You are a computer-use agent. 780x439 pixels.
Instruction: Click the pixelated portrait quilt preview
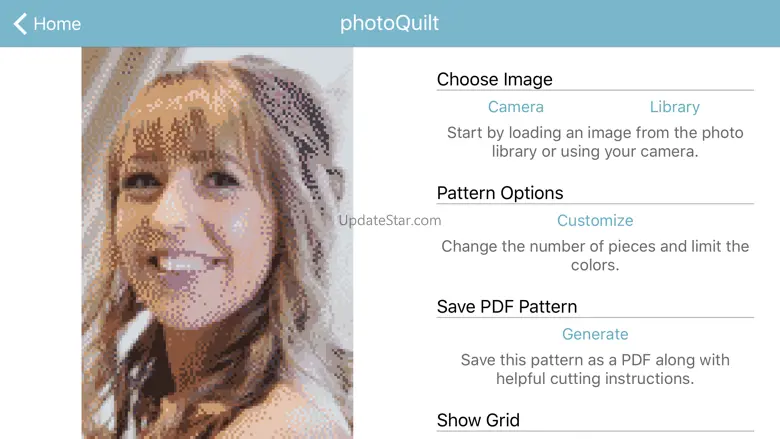[x=217, y=243]
